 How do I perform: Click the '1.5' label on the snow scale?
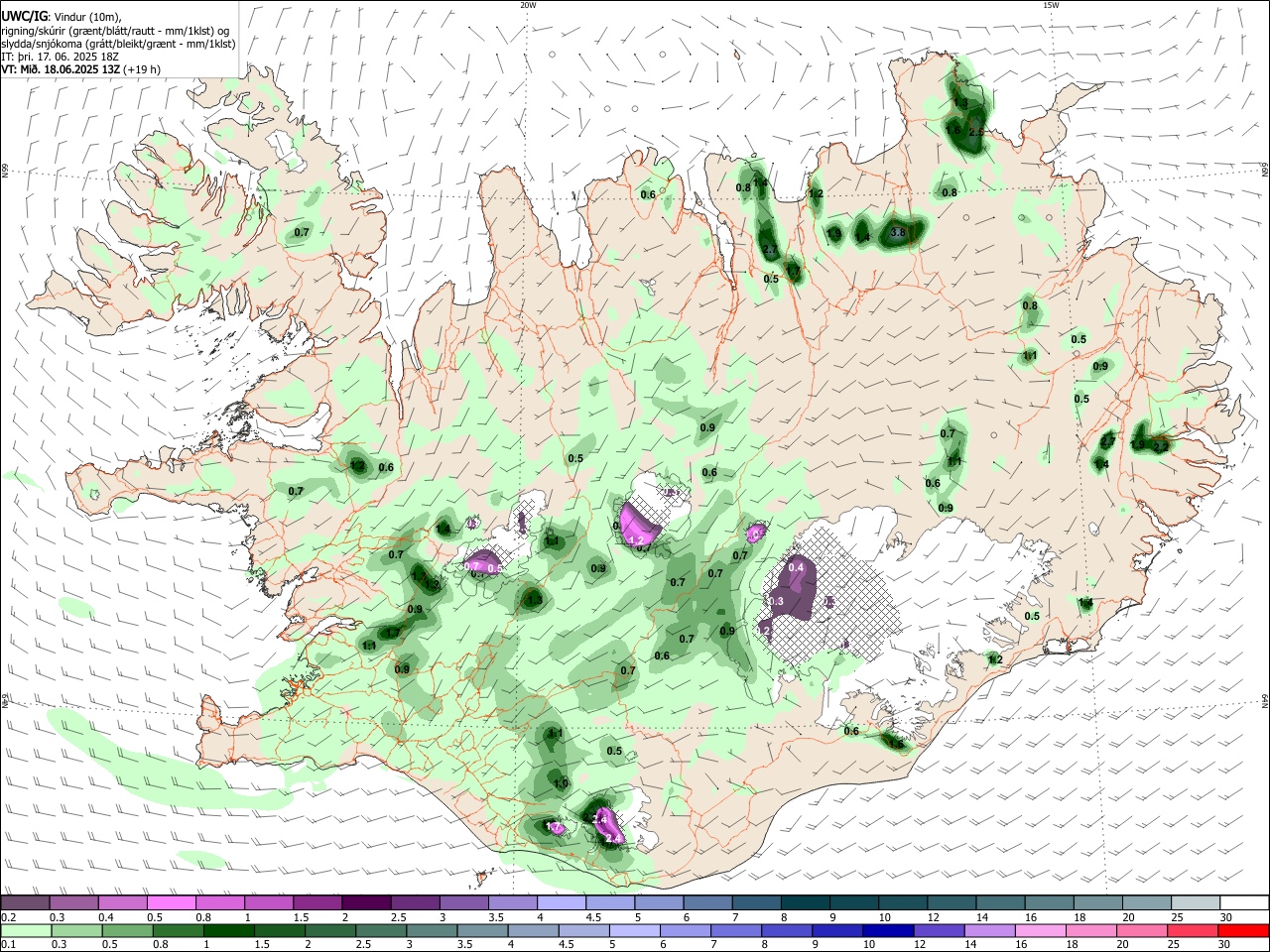coord(300,916)
